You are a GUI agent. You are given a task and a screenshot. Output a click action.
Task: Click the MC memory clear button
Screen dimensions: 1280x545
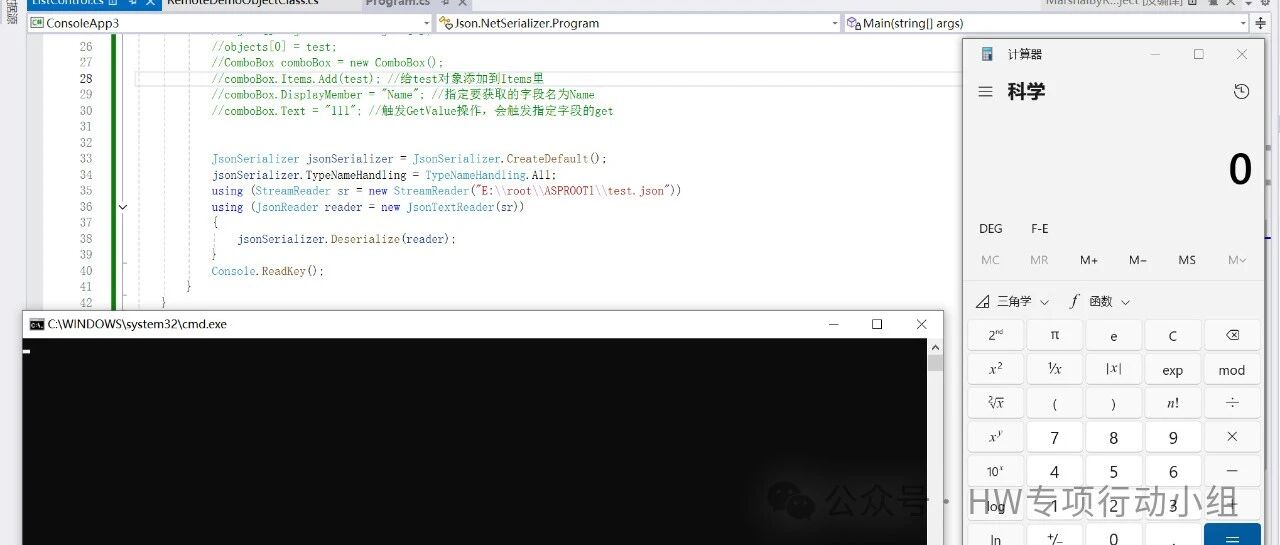[990, 260]
